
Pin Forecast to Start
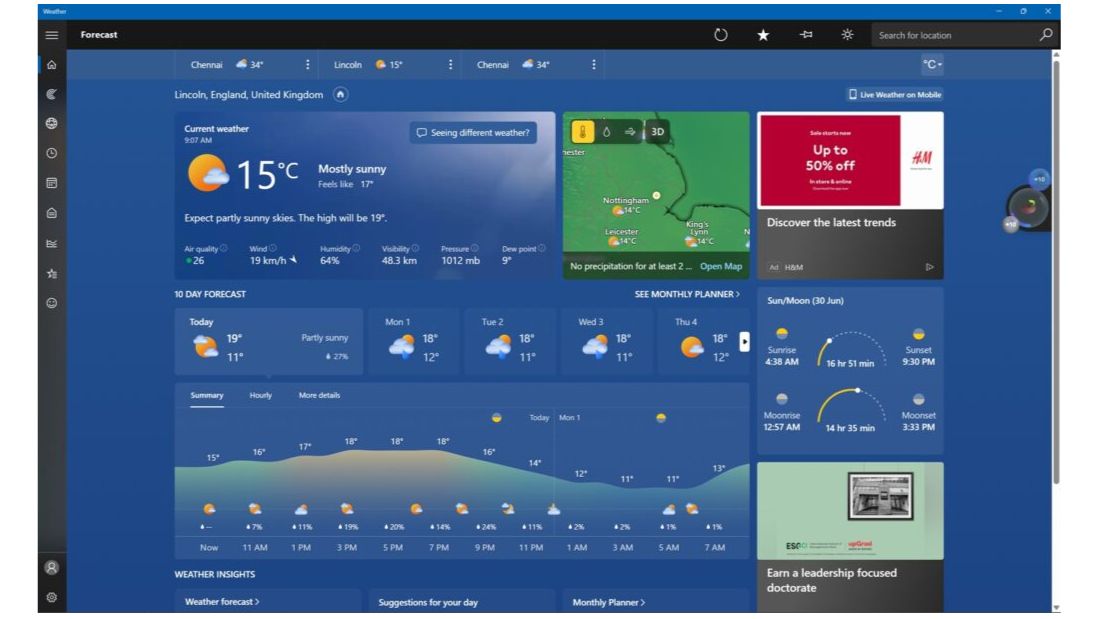coord(805,33)
